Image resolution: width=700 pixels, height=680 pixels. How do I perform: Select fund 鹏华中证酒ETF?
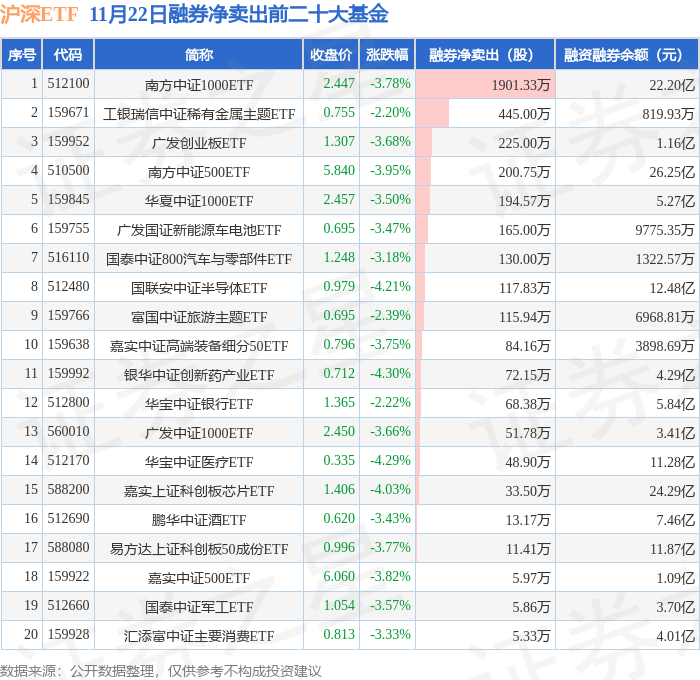[199, 520]
